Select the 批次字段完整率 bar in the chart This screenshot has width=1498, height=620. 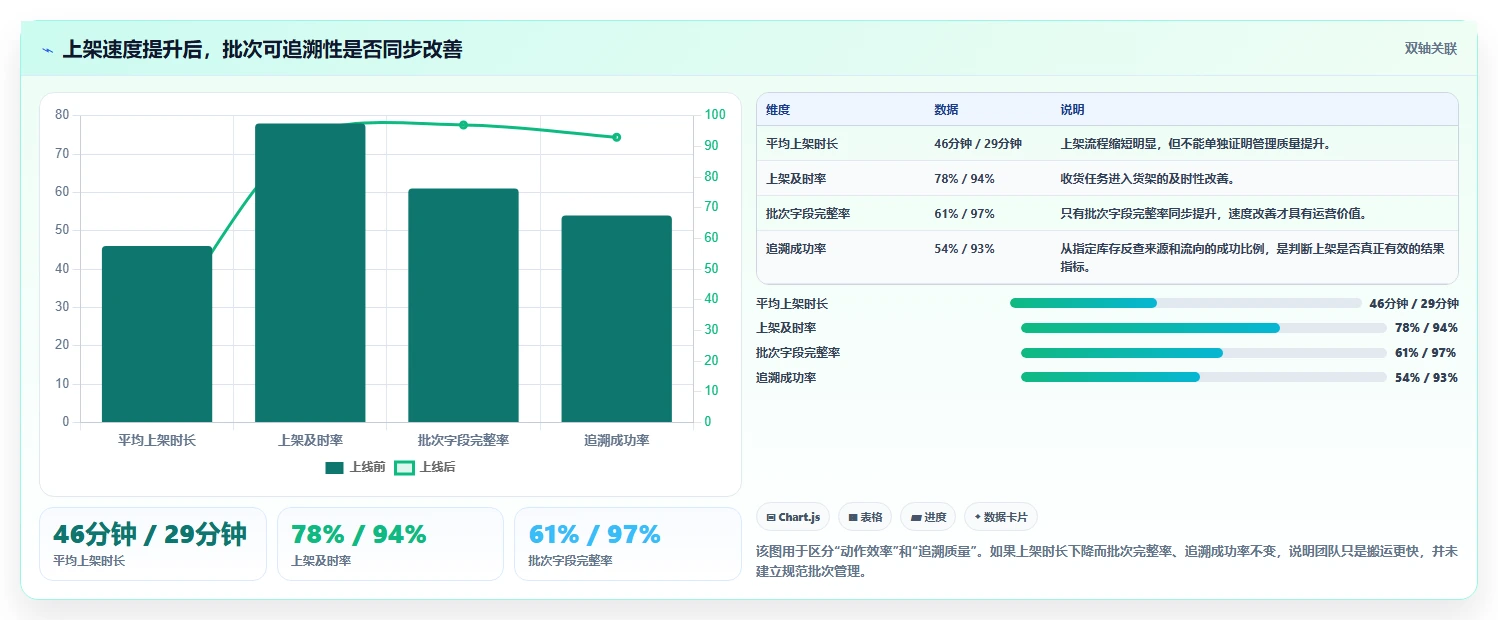[x=463, y=305]
